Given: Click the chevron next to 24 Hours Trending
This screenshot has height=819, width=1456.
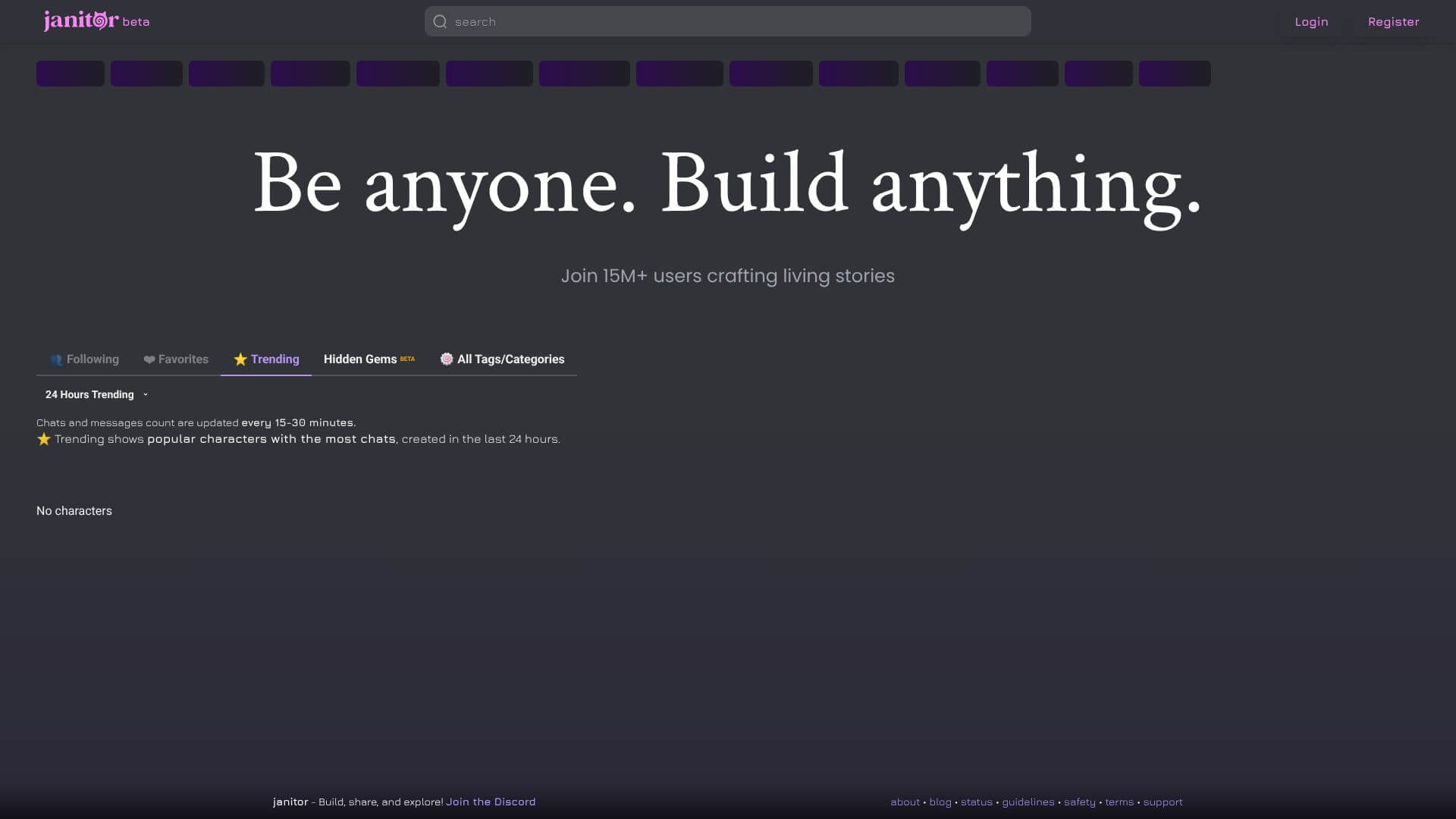Looking at the screenshot, I should click(x=146, y=394).
